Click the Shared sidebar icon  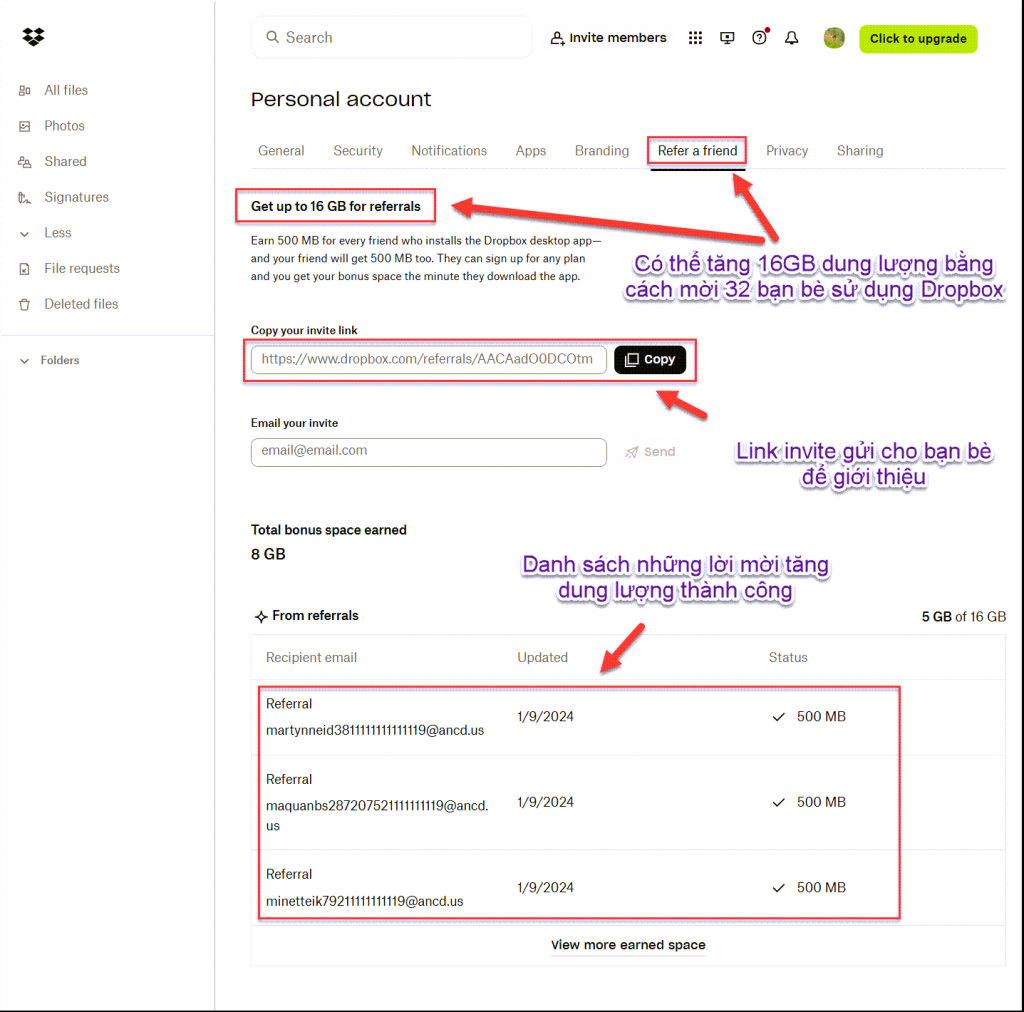[x=25, y=162]
